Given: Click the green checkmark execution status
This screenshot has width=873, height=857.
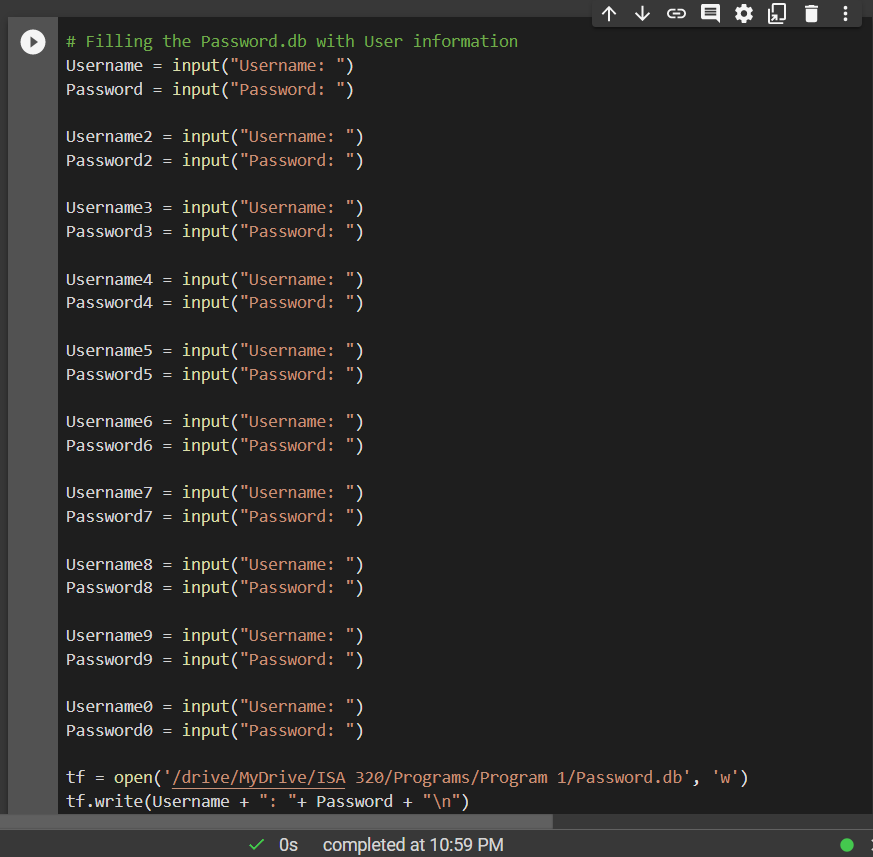Looking at the screenshot, I should [x=257, y=845].
